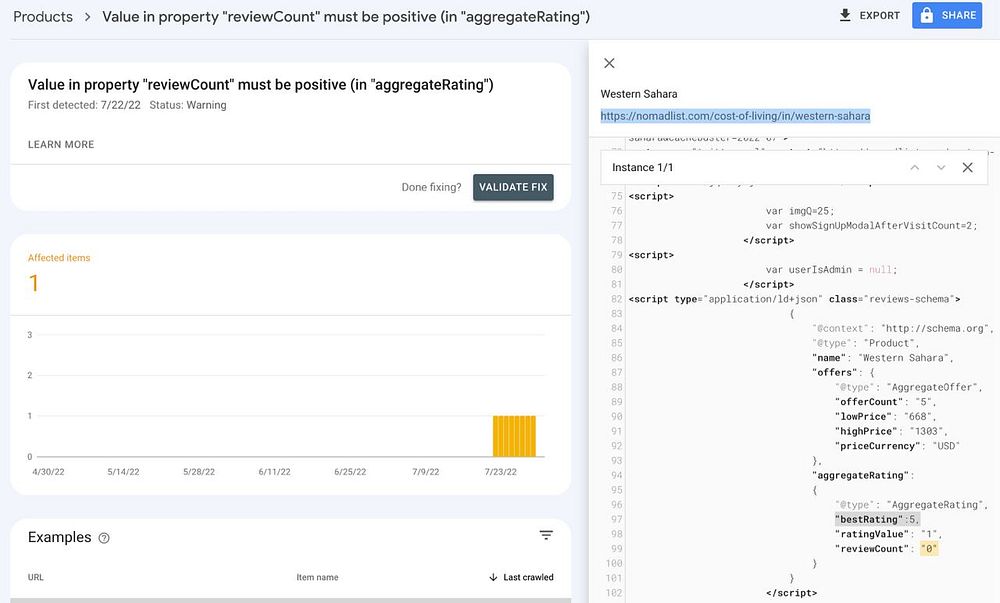
Task: Click the "ratingValue" code line
Action: pos(888,534)
